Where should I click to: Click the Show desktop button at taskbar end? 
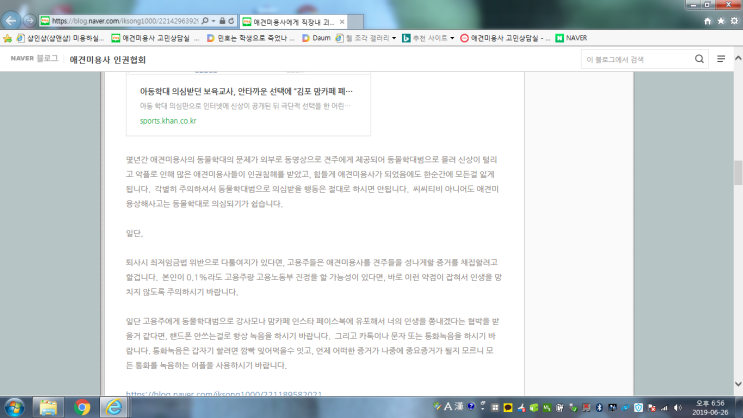click(x=739, y=408)
